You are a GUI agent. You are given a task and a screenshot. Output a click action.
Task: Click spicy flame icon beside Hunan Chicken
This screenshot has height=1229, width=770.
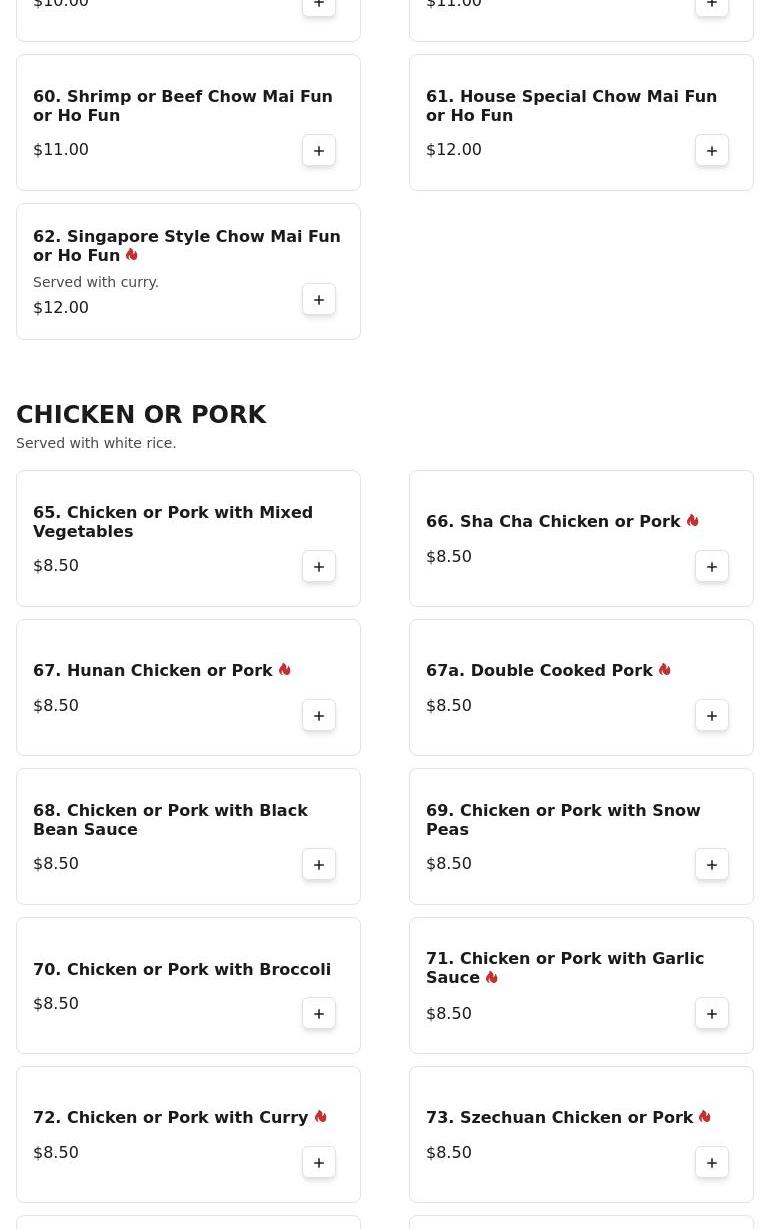click(284, 670)
